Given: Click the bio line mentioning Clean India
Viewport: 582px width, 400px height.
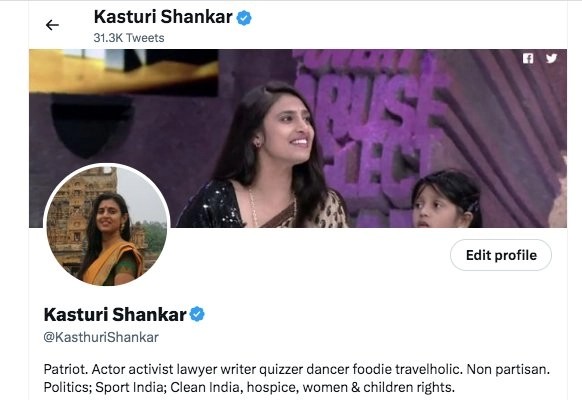Looking at the screenshot, I should click(x=249, y=387).
